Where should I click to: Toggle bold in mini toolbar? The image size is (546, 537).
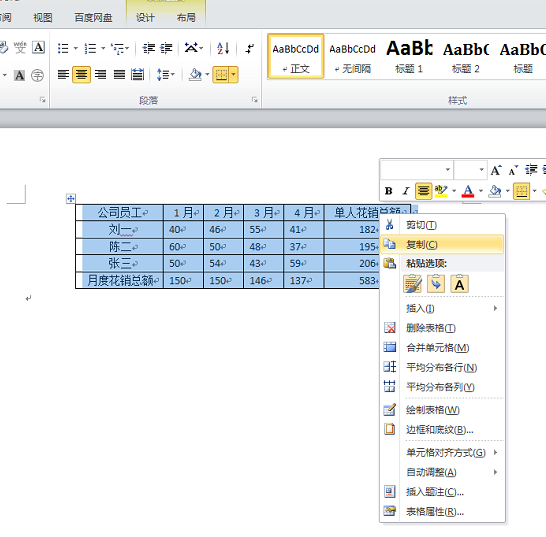pyautogui.click(x=389, y=191)
